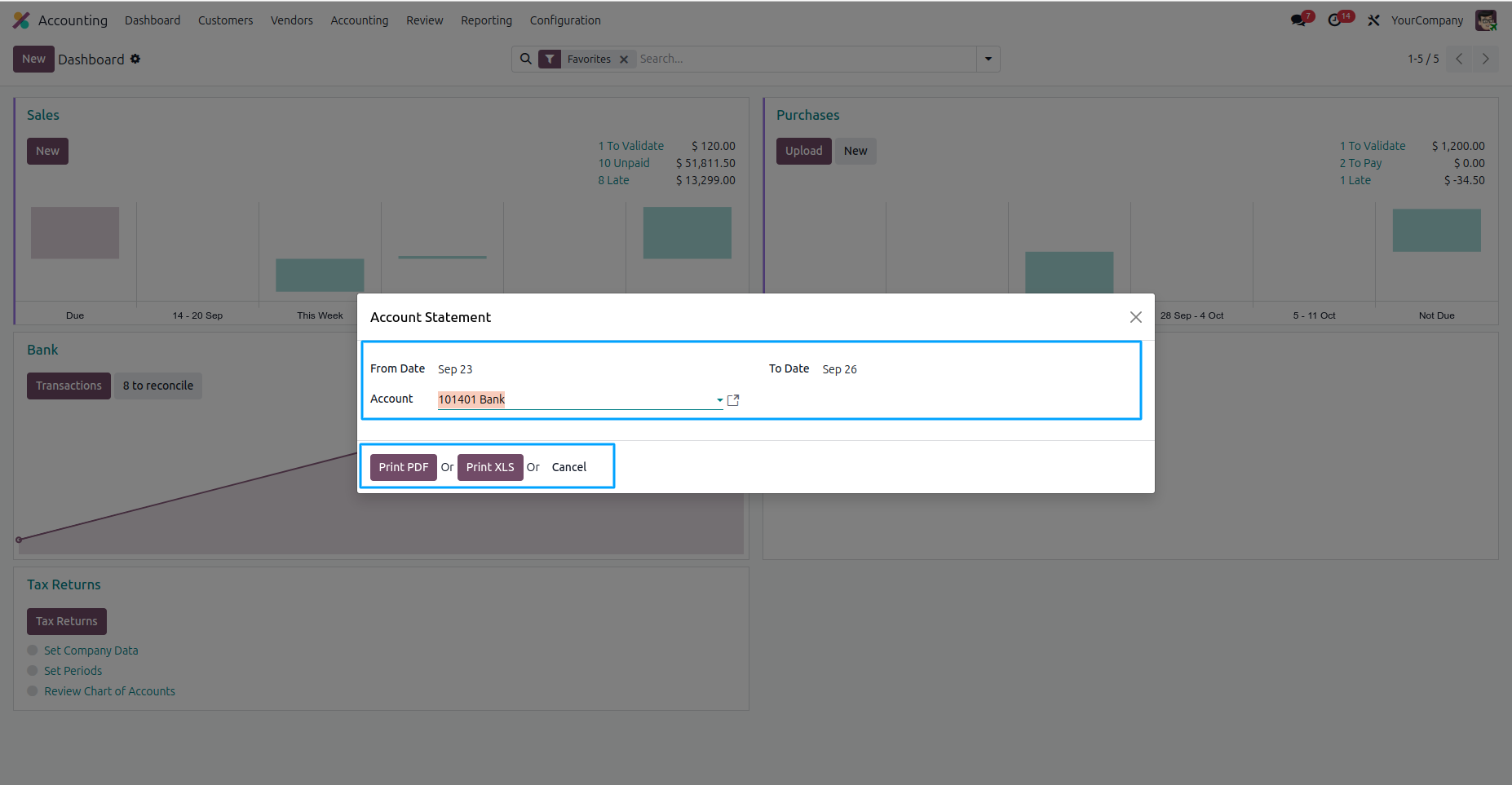Open the activities clock icon
This screenshot has width=1512, height=785.
[1335, 20]
